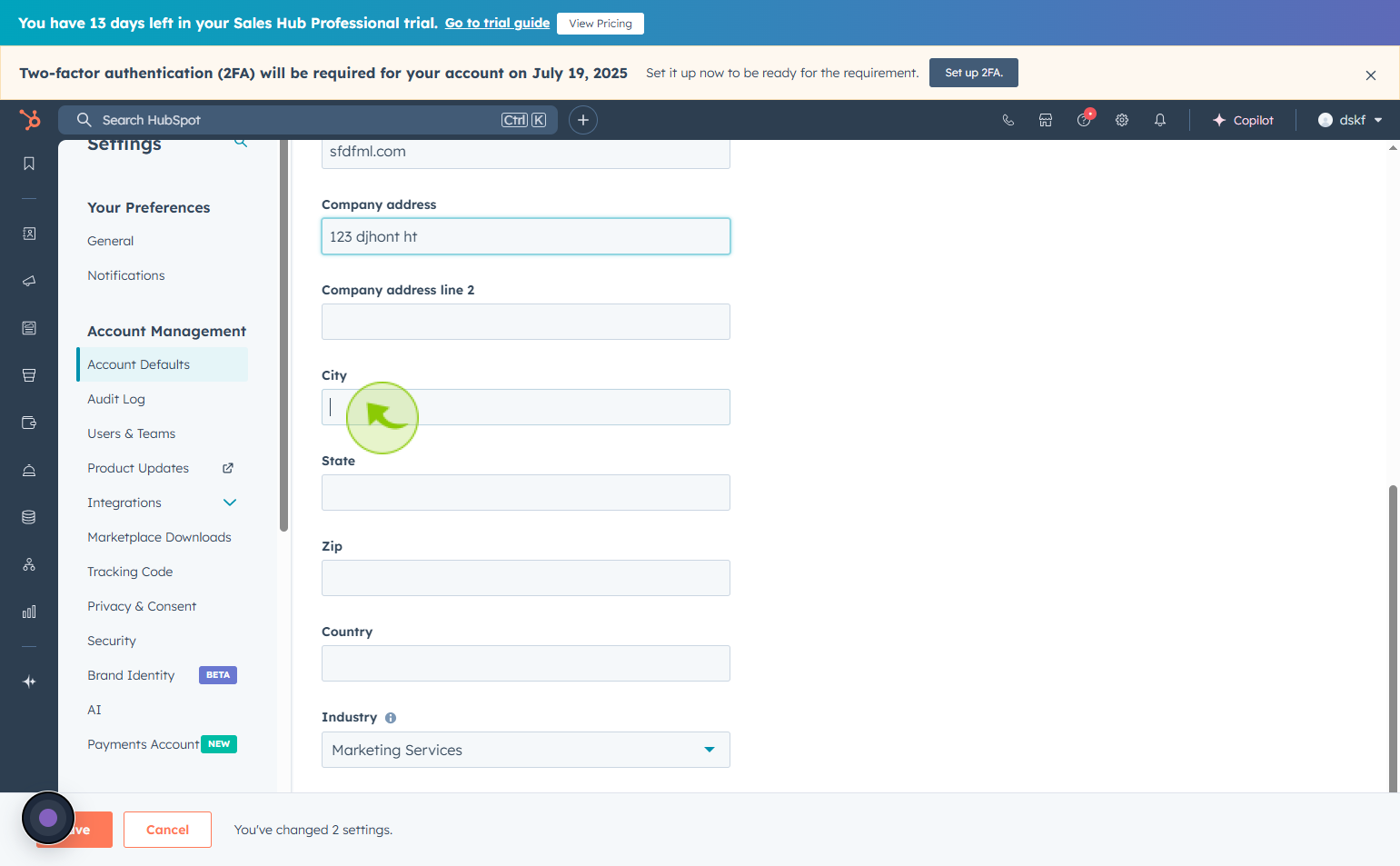The image size is (1400, 866).
Task: Click the purple recorder circle button
Action: tap(48, 818)
